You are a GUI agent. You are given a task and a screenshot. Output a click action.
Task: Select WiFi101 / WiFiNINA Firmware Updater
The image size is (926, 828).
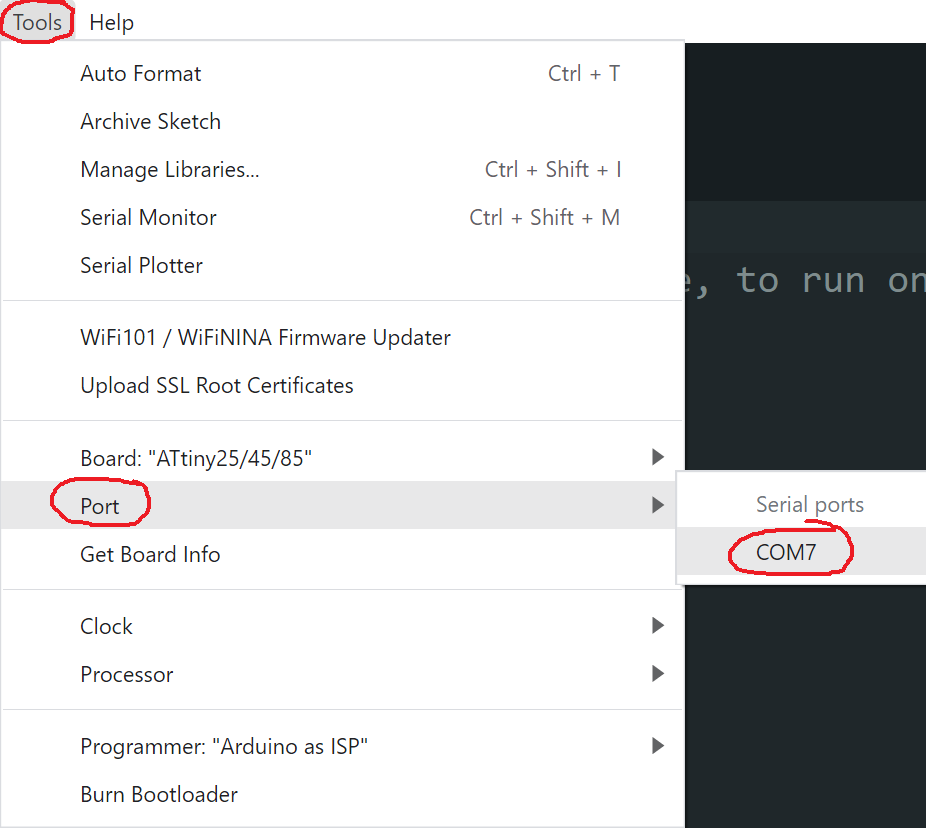click(x=265, y=338)
